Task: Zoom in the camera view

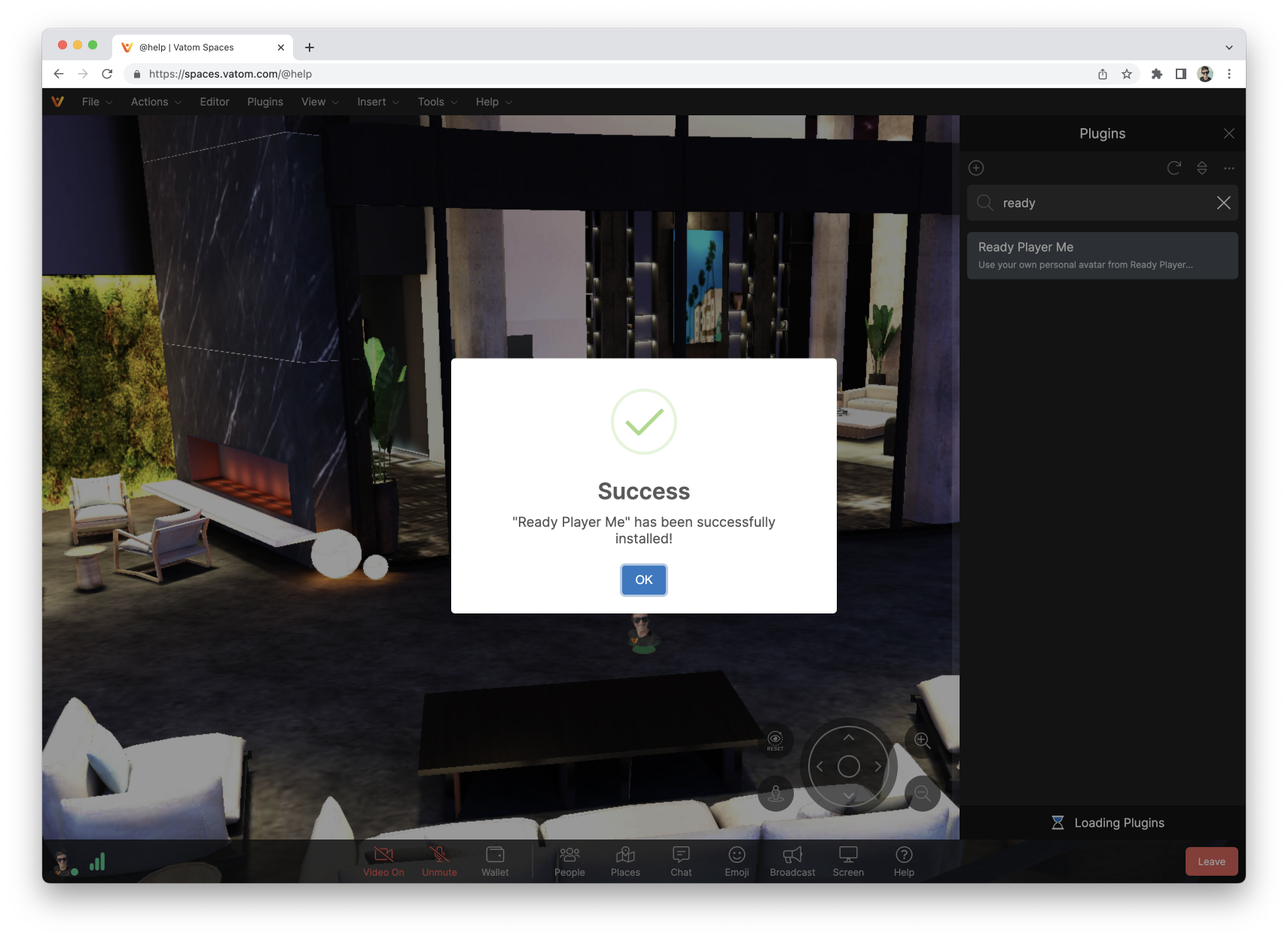Action: [x=922, y=740]
